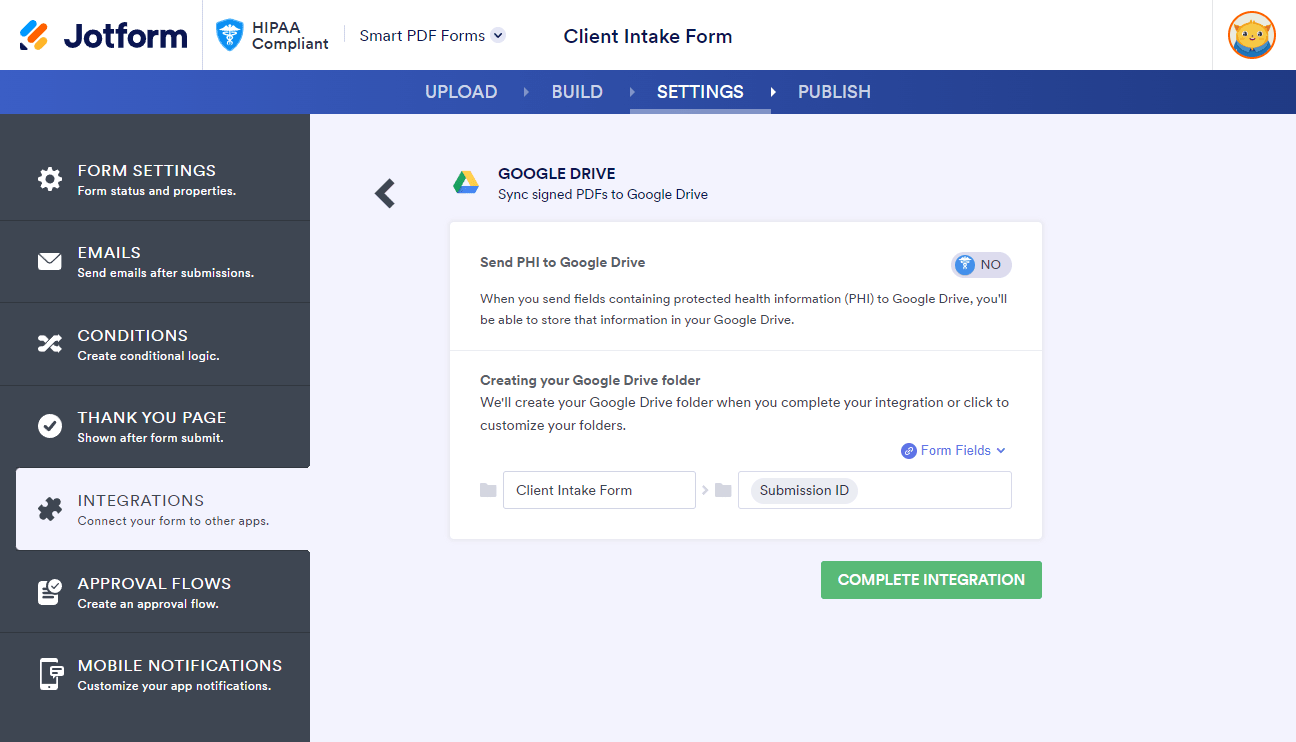This screenshot has width=1296, height=742.
Task: Click the Google Drive logo icon
Action: tap(466, 183)
